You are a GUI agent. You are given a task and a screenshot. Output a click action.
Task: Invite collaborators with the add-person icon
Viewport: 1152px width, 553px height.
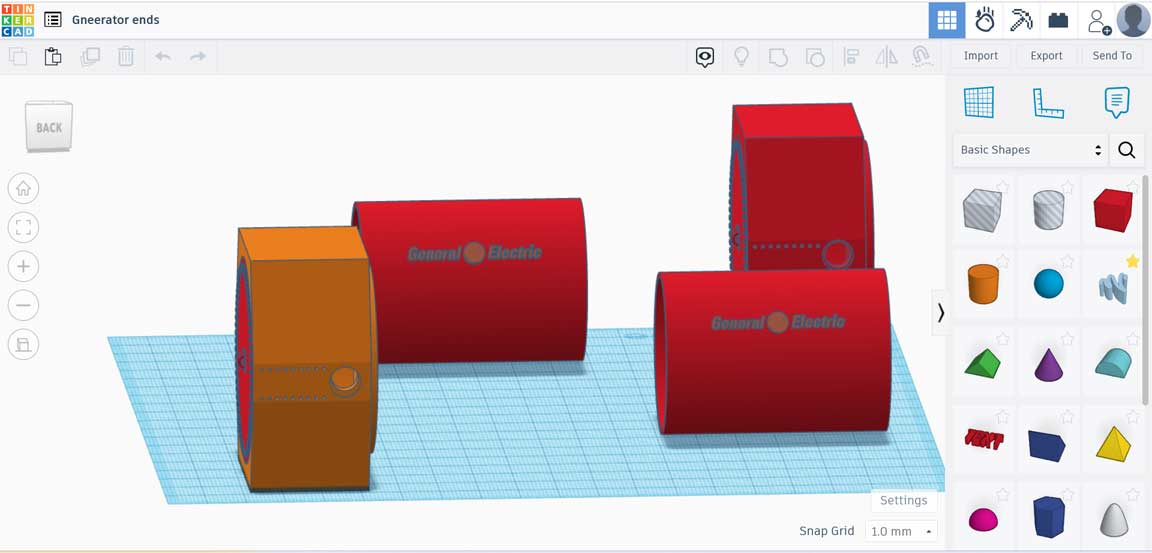click(x=1098, y=21)
